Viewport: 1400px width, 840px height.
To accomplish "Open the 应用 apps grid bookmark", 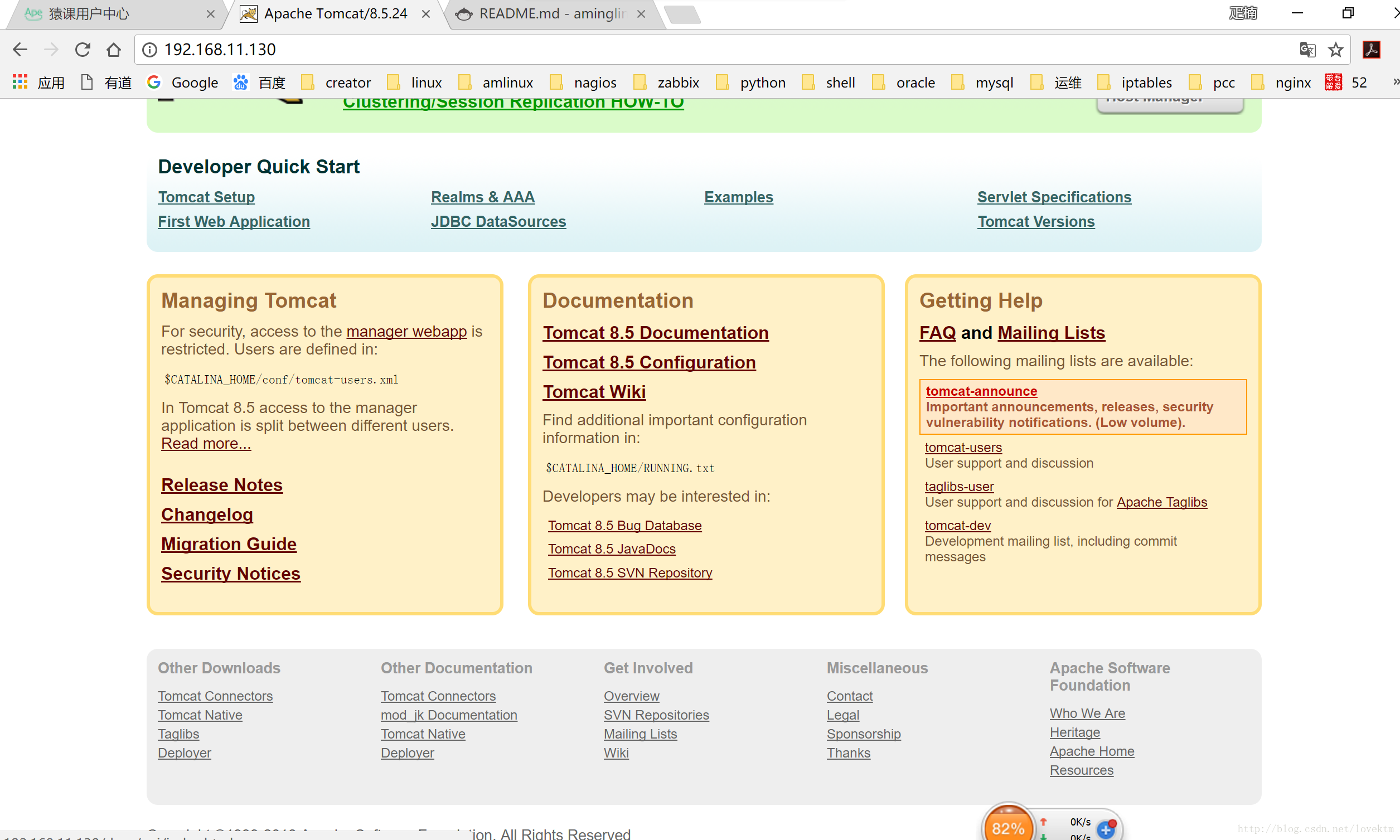I will click(38, 82).
